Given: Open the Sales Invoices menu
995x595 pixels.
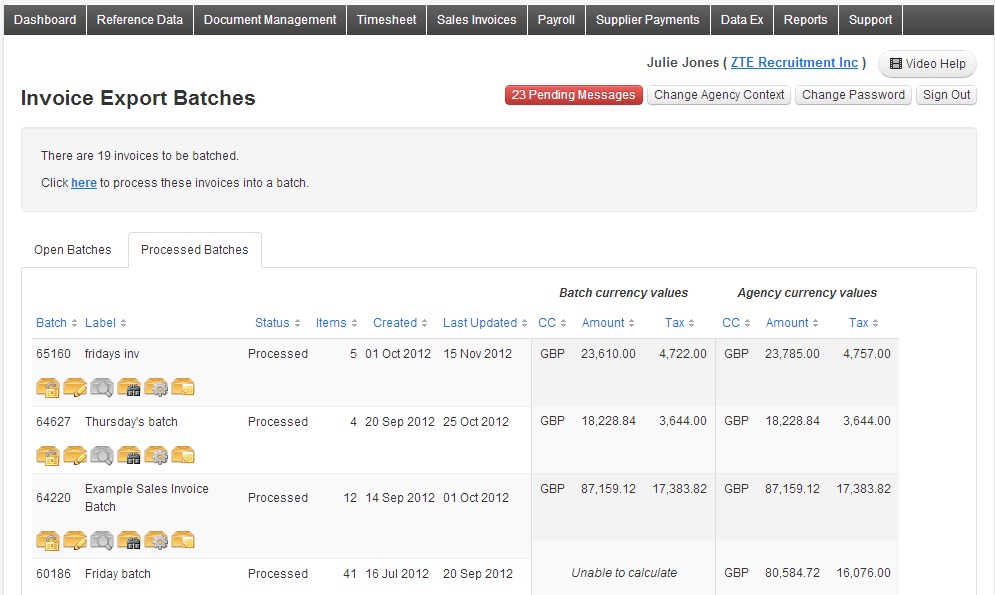Looking at the screenshot, I should click(477, 20).
